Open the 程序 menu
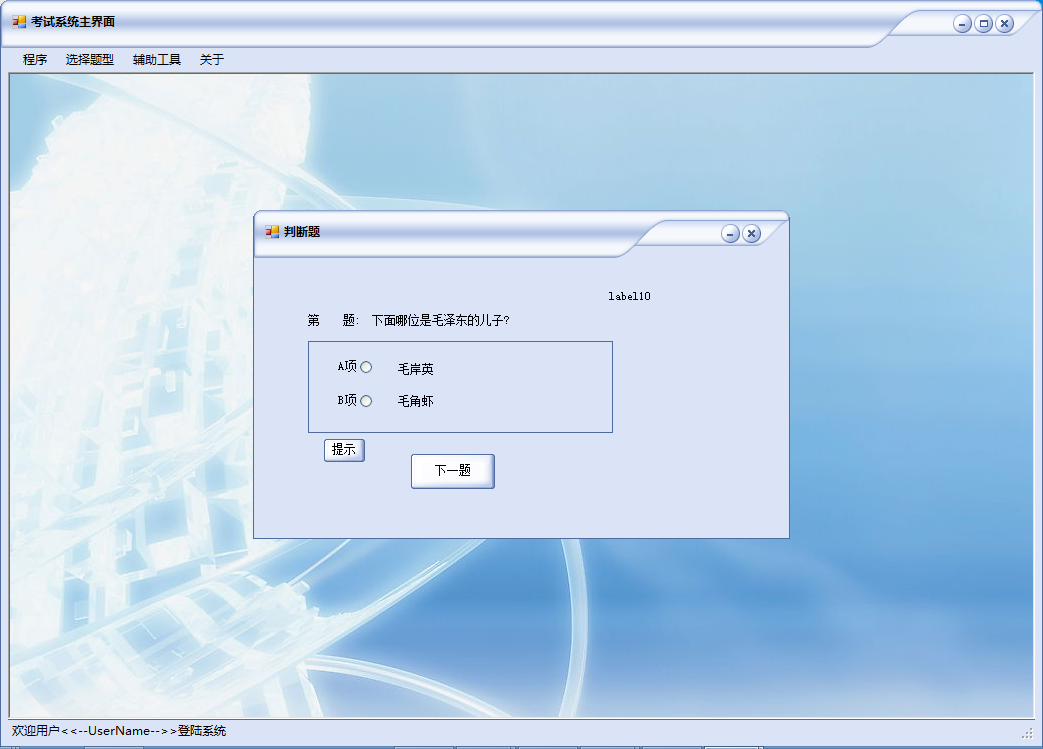 pyautogui.click(x=35, y=60)
